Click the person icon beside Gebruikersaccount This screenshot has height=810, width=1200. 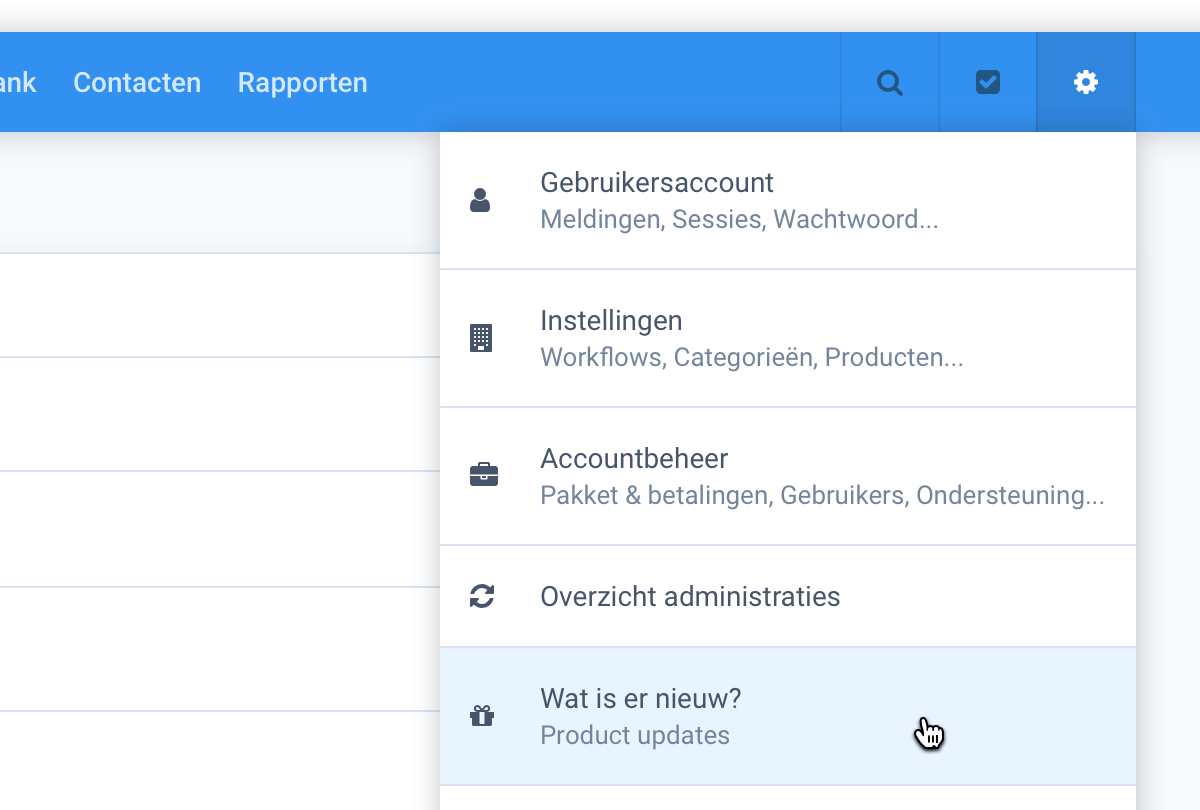481,200
